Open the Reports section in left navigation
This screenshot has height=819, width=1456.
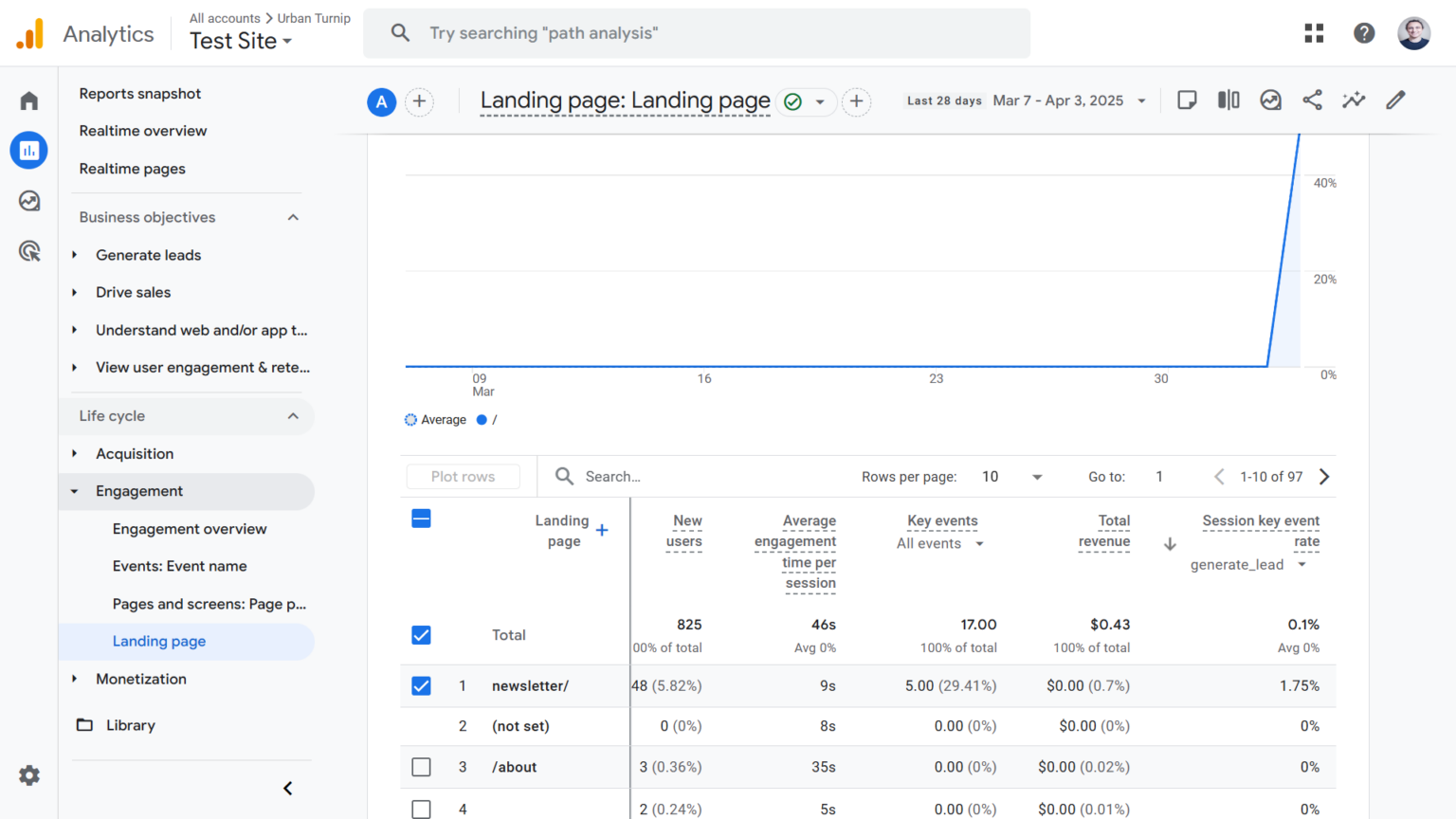28,150
